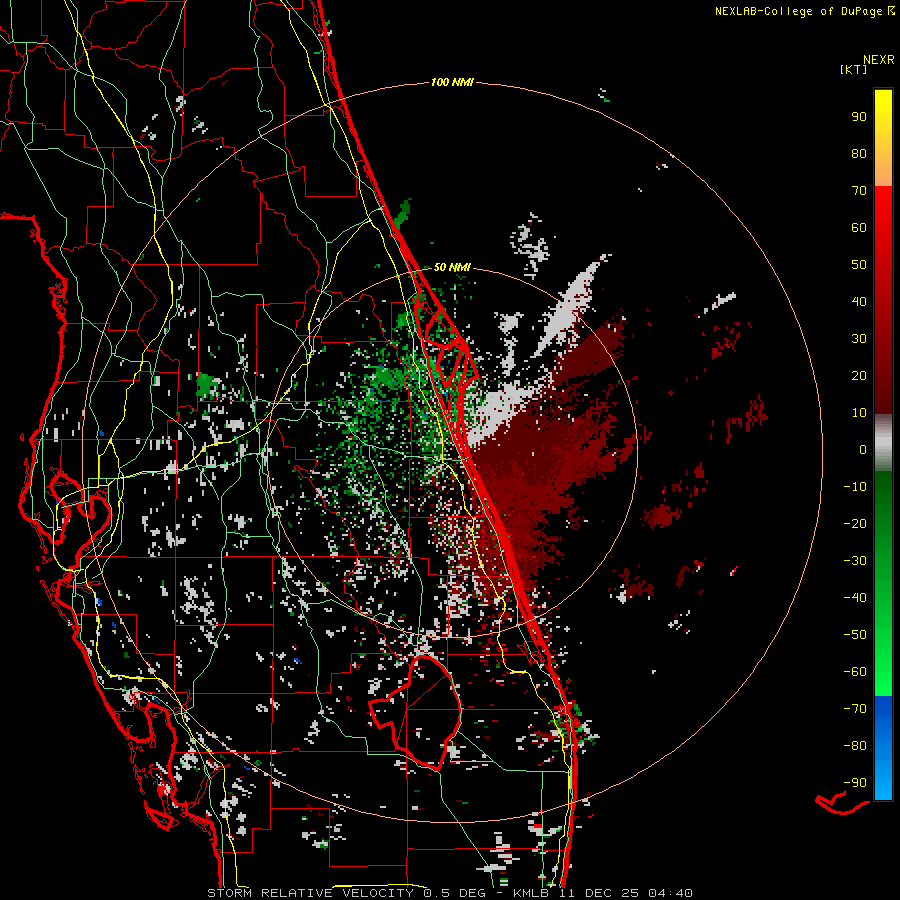
Task: Click the positive 10 scale value
Action: [x=859, y=413]
